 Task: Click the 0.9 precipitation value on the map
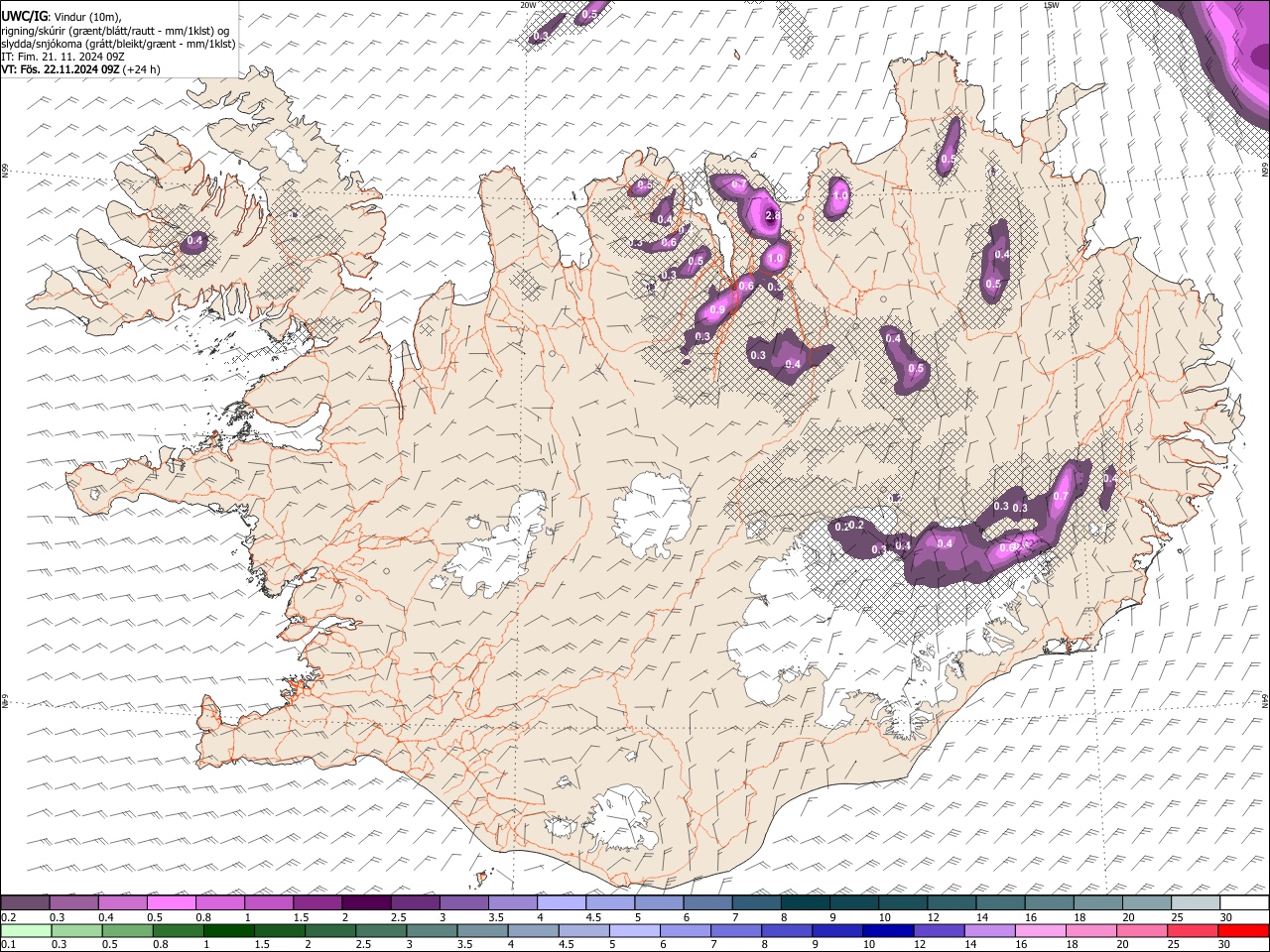click(x=717, y=310)
